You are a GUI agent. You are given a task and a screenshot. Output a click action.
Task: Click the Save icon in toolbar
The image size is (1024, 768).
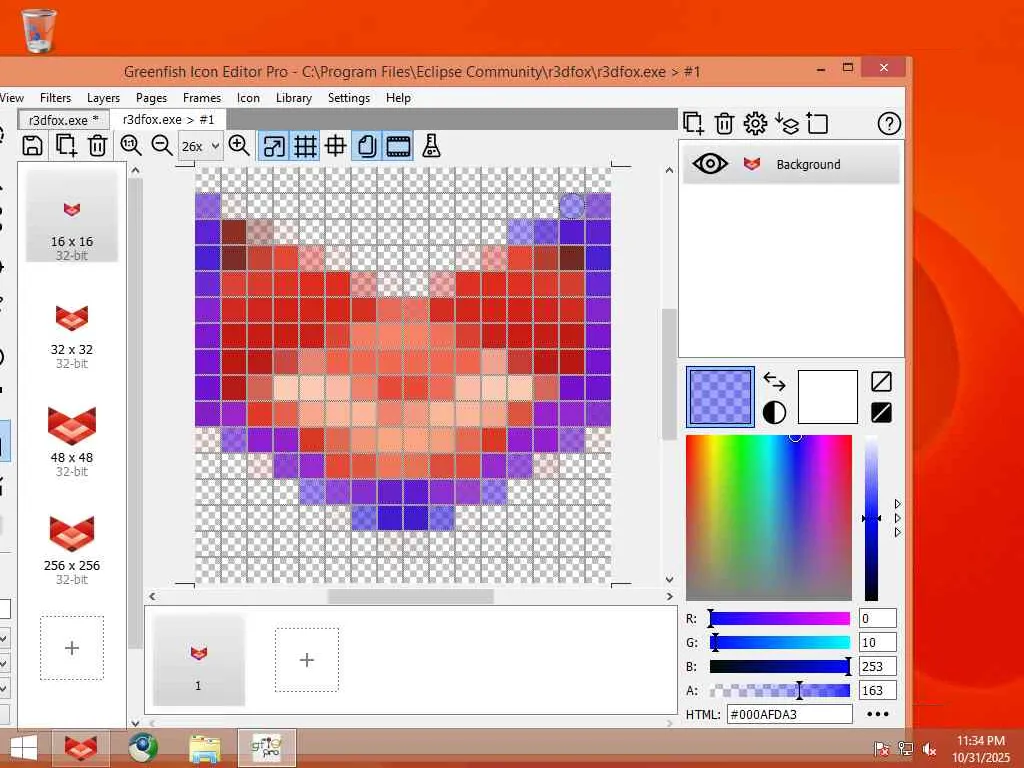(33, 146)
